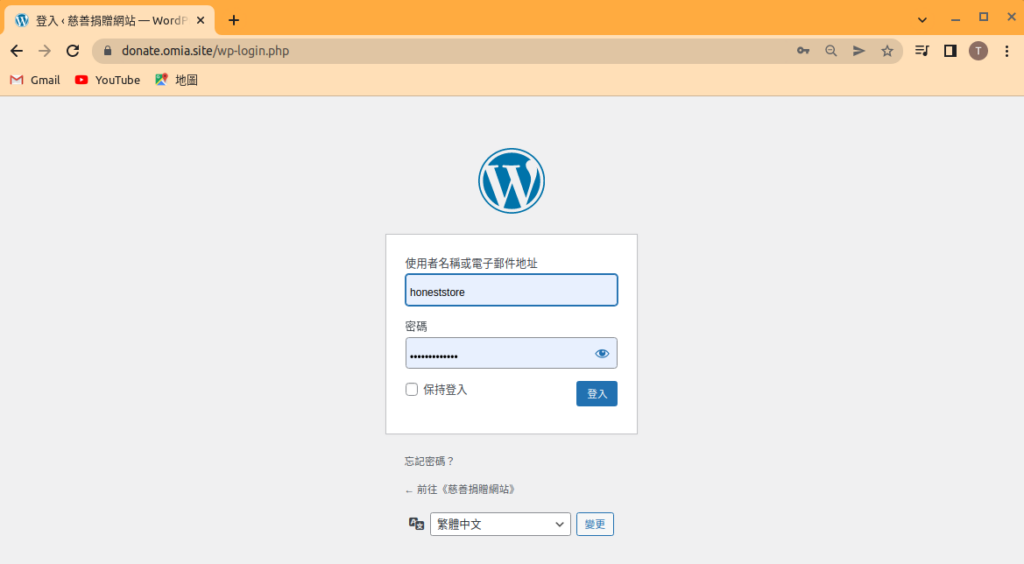Viewport: 1024px width, 564px height.
Task: Expand the tab search chevron
Action: [922, 19]
